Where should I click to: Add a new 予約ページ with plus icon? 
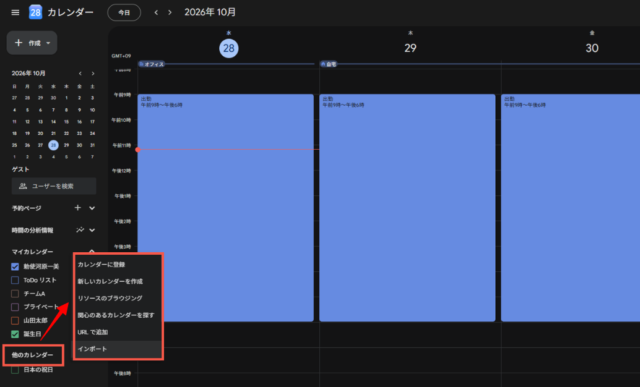coord(78,208)
